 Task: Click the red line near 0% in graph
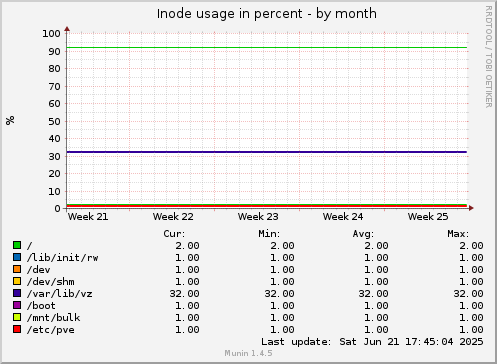pyautogui.click(x=267, y=206)
